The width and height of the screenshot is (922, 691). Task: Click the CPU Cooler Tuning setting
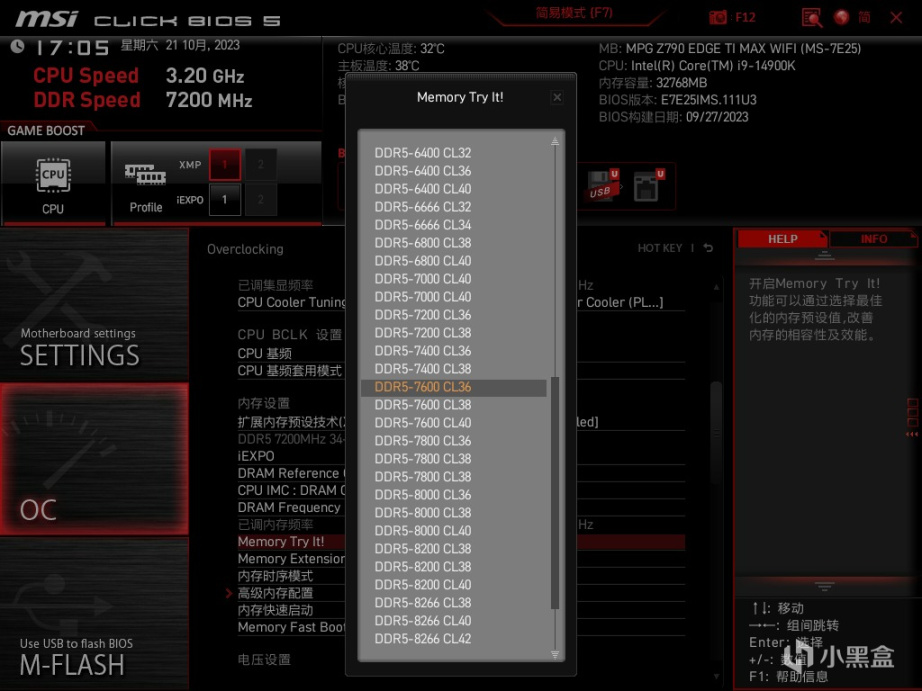coord(291,302)
